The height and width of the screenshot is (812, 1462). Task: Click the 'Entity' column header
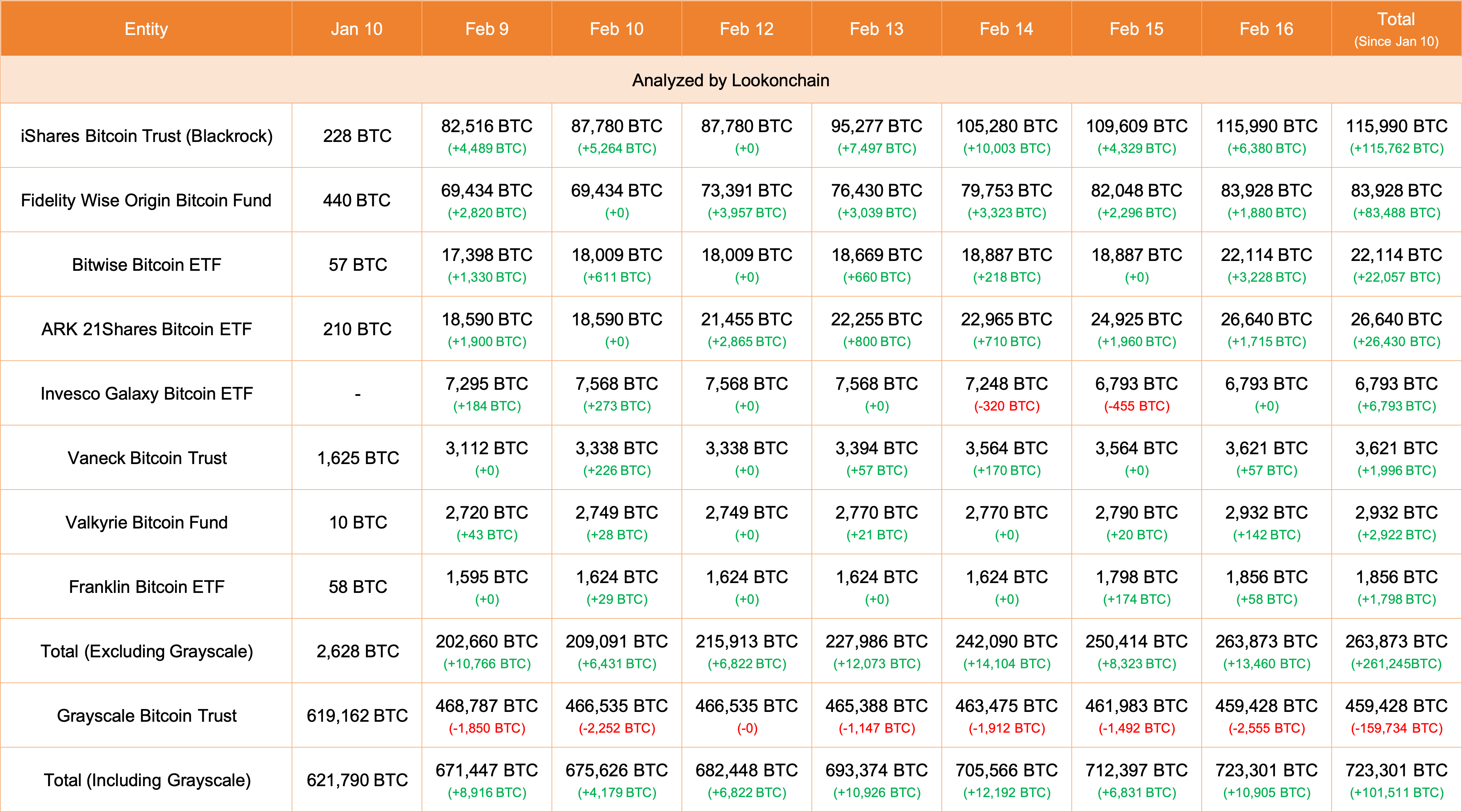146,29
